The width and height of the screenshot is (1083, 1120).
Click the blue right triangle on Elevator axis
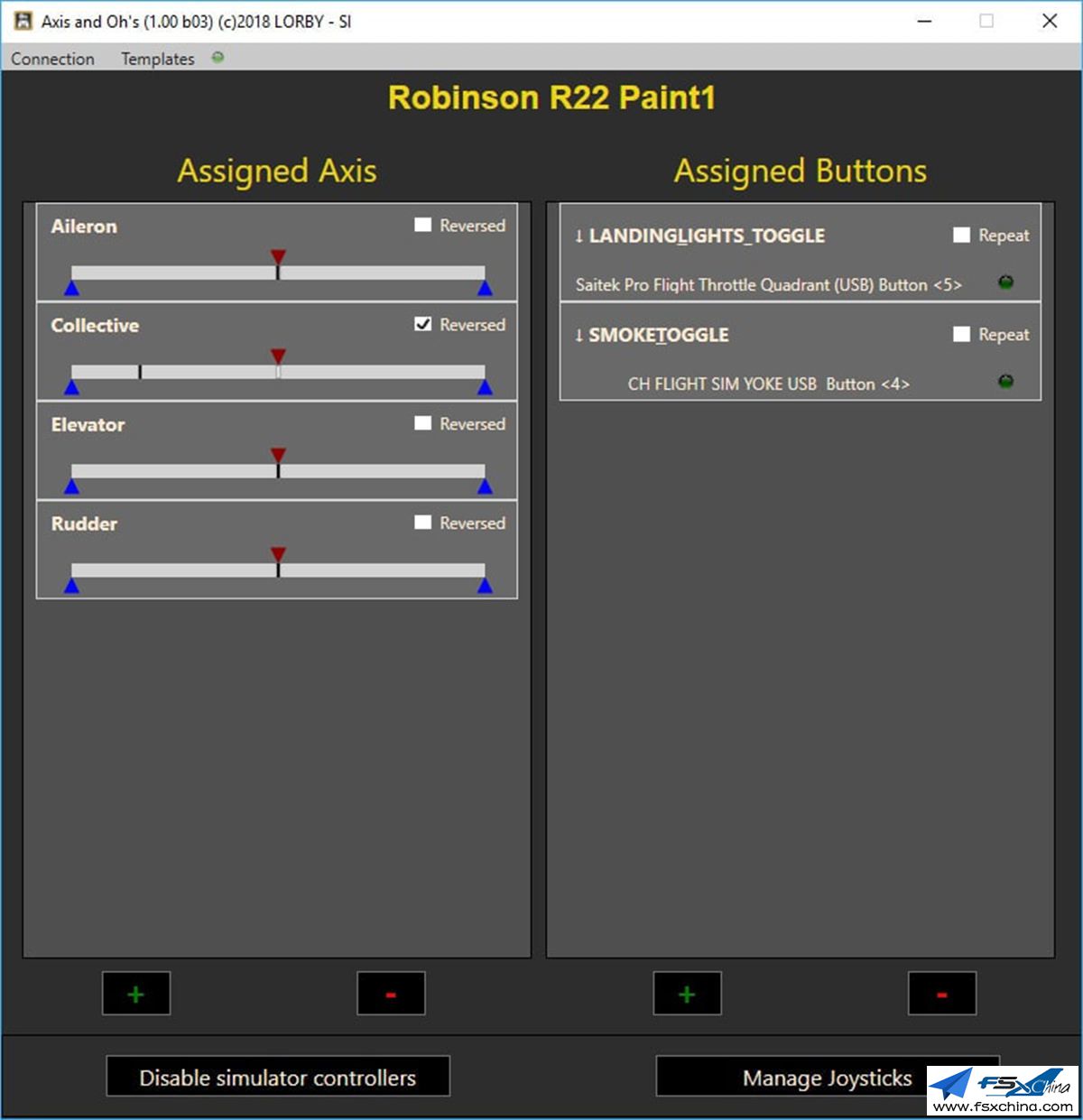(486, 486)
